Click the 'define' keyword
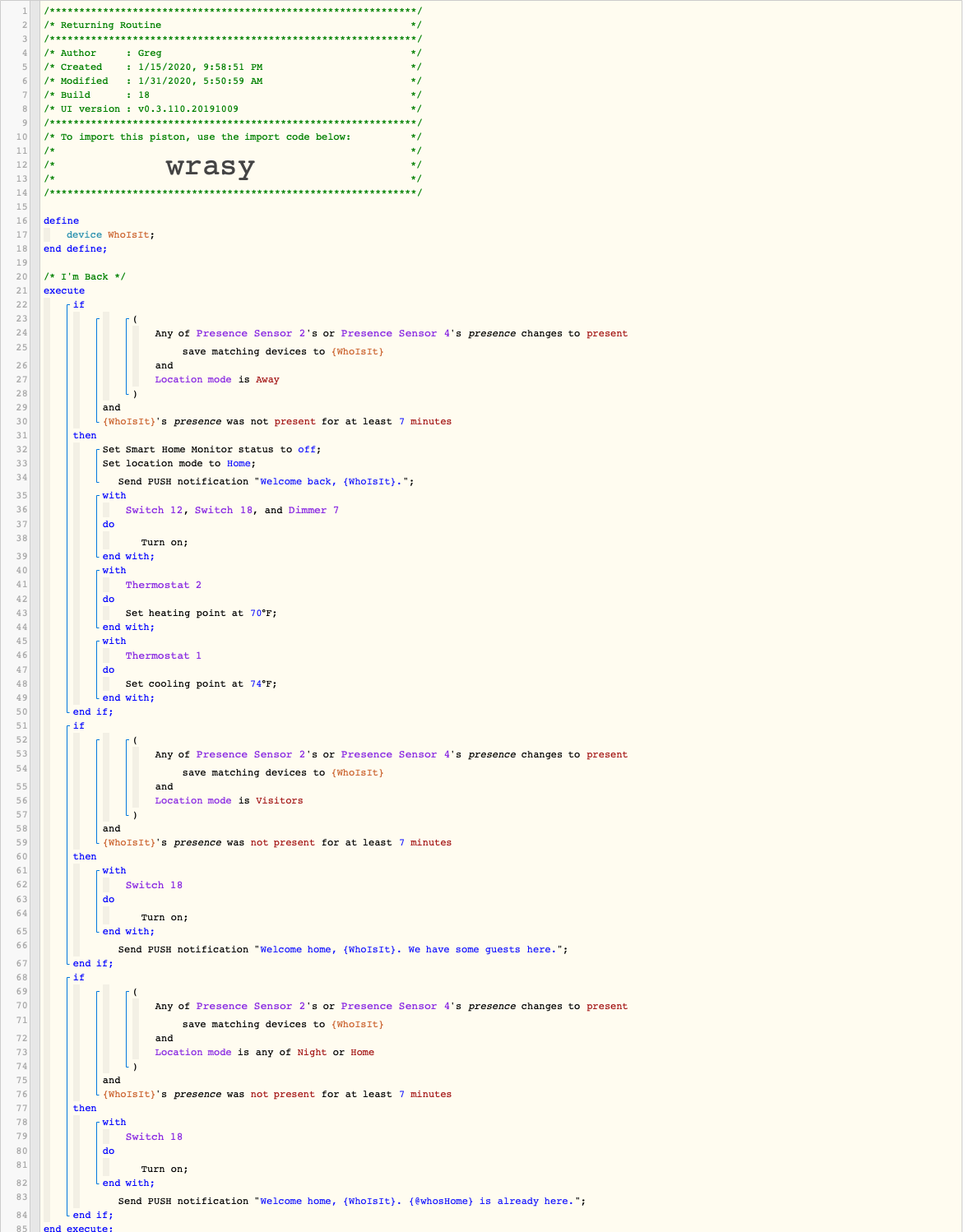The image size is (969, 1232). (x=62, y=221)
